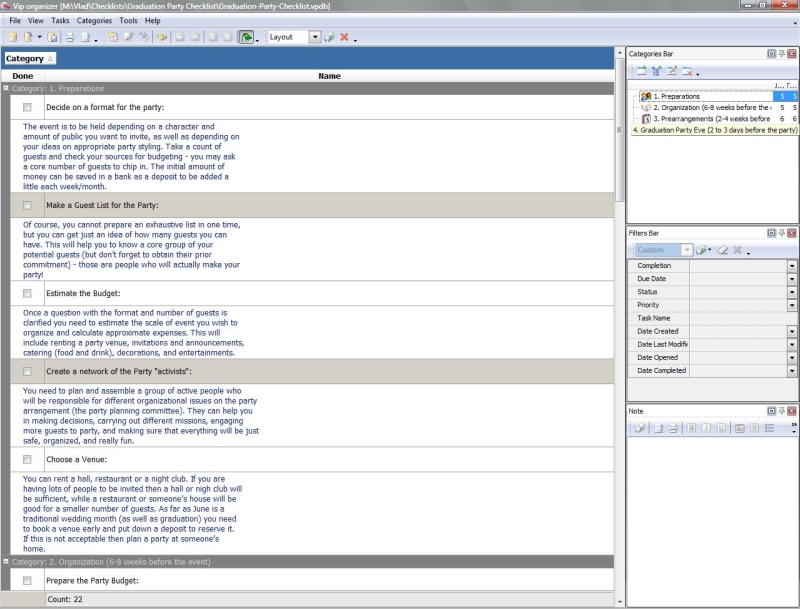Image resolution: width=800 pixels, height=609 pixels.
Task: Click the delete category icon in Categories Bar
Action: [687, 71]
